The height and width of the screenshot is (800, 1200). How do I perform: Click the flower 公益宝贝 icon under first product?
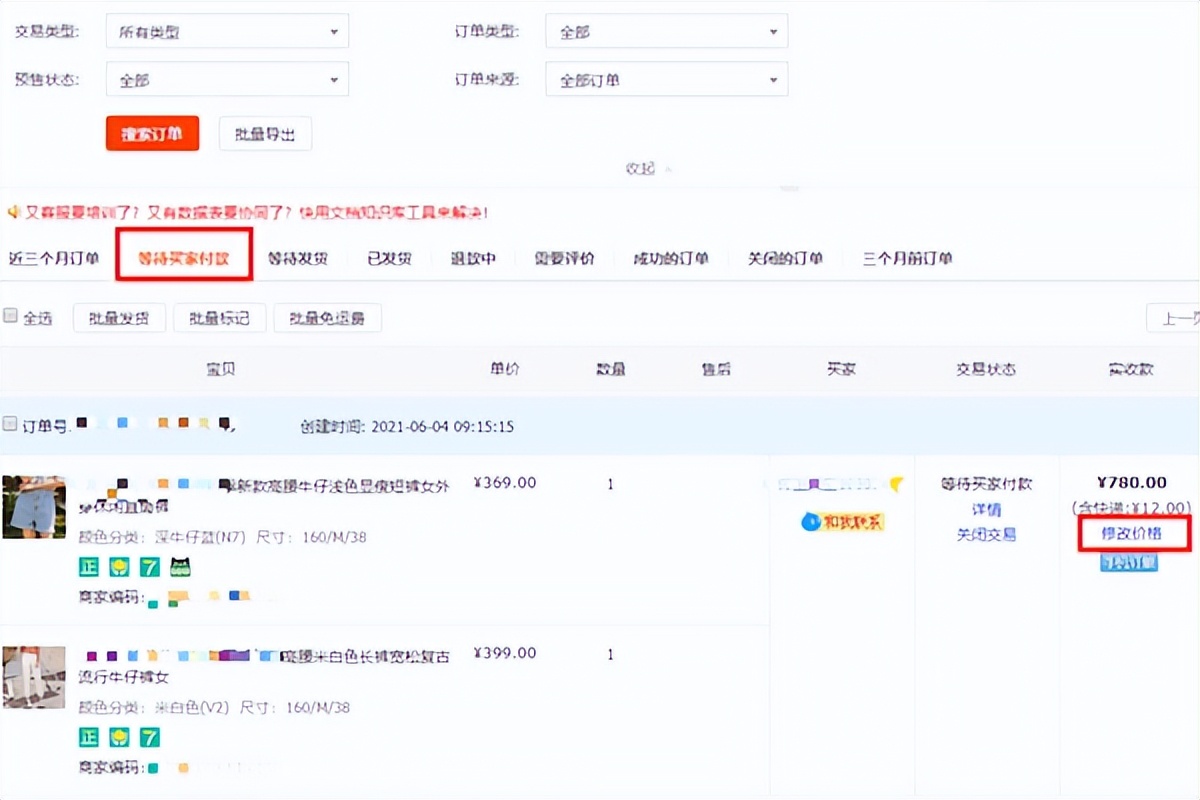pos(117,565)
